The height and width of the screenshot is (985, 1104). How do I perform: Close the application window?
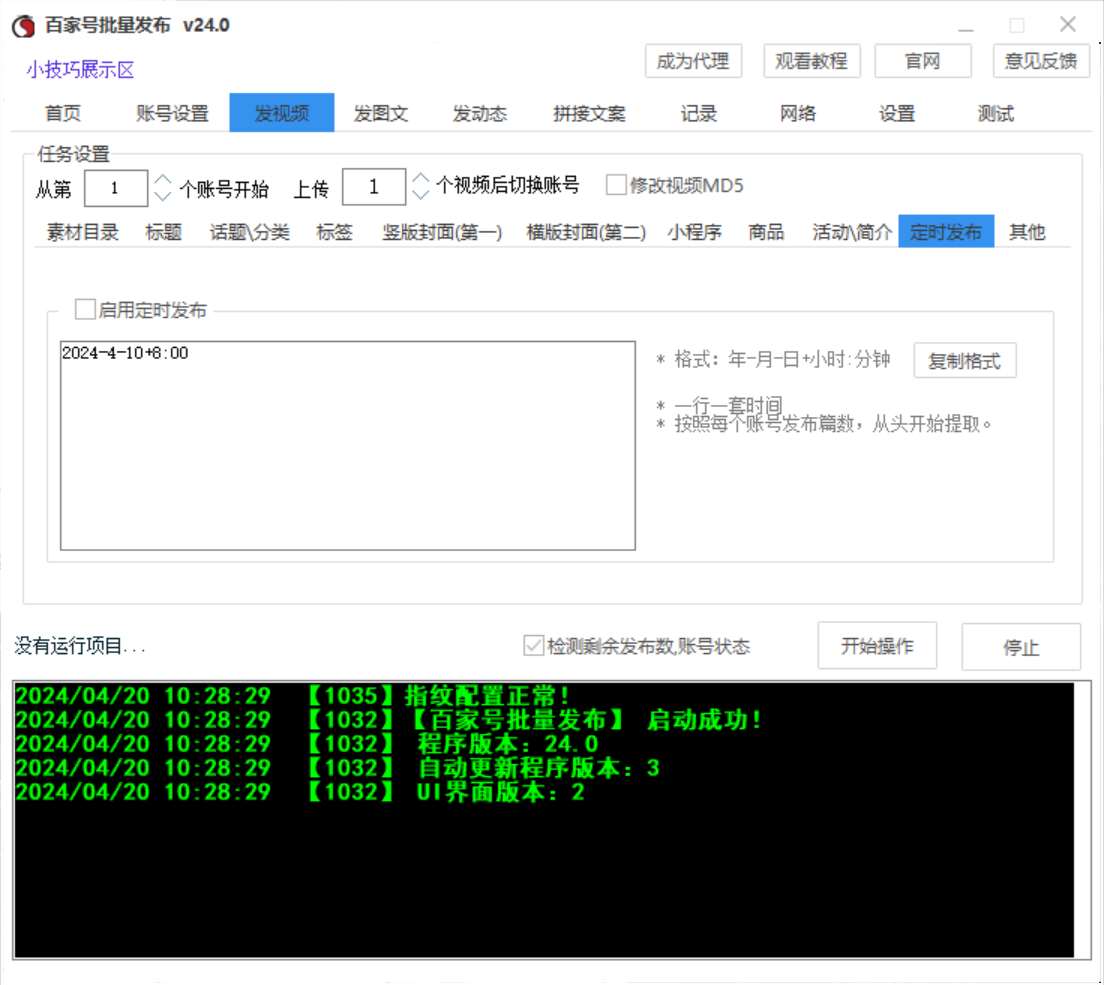point(1067,25)
